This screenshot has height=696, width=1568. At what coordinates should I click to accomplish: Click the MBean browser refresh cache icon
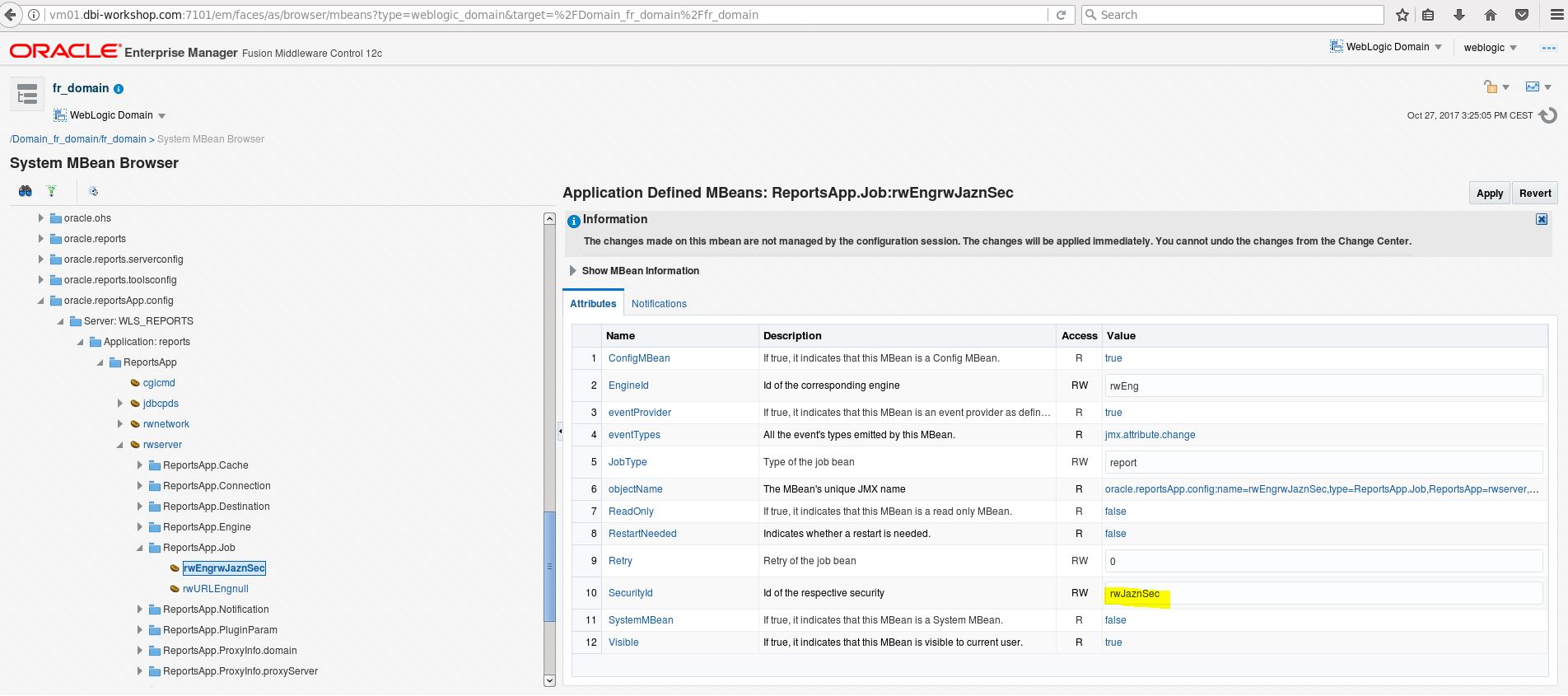point(94,191)
